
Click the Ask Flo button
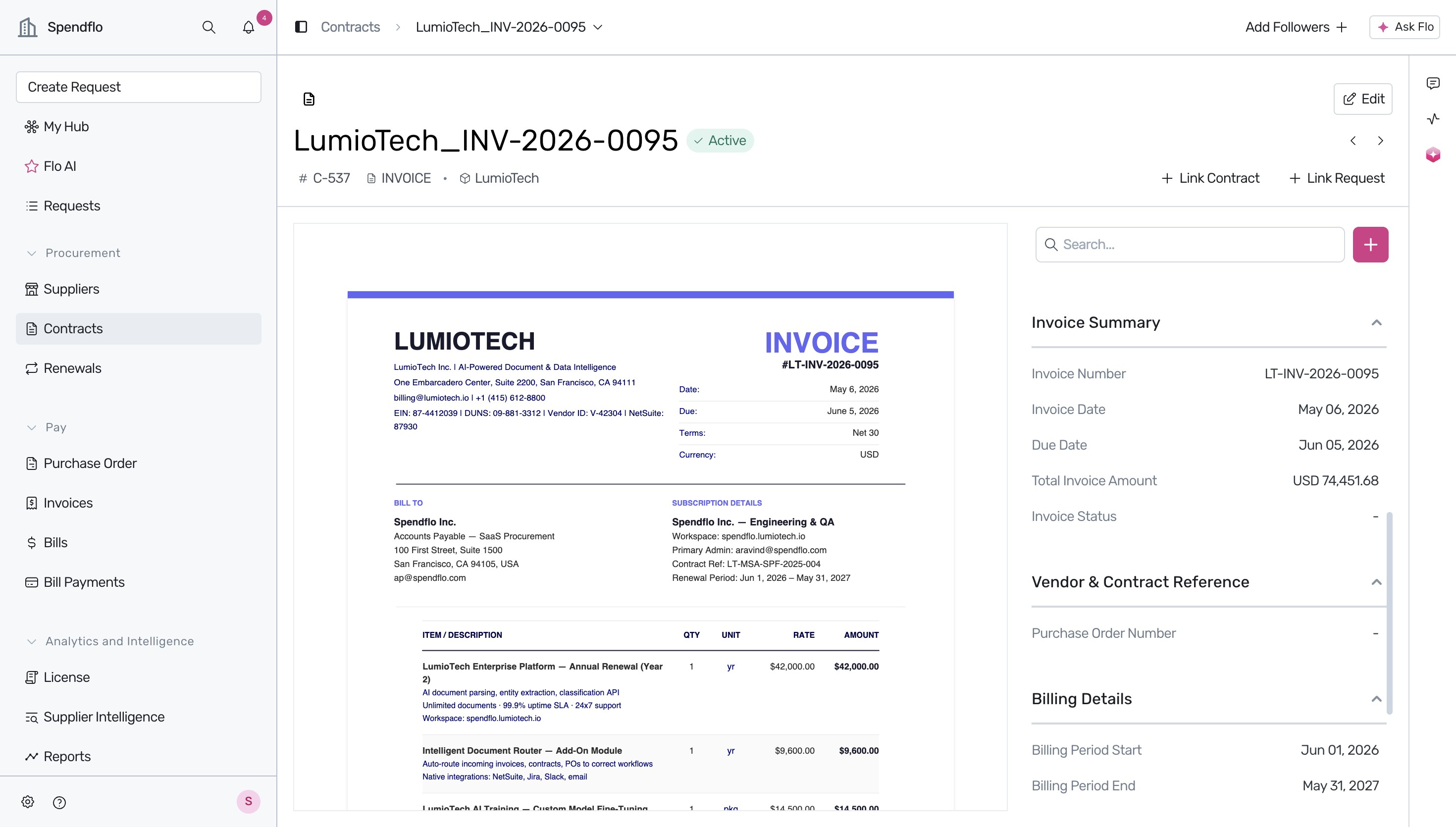coord(1404,27)
